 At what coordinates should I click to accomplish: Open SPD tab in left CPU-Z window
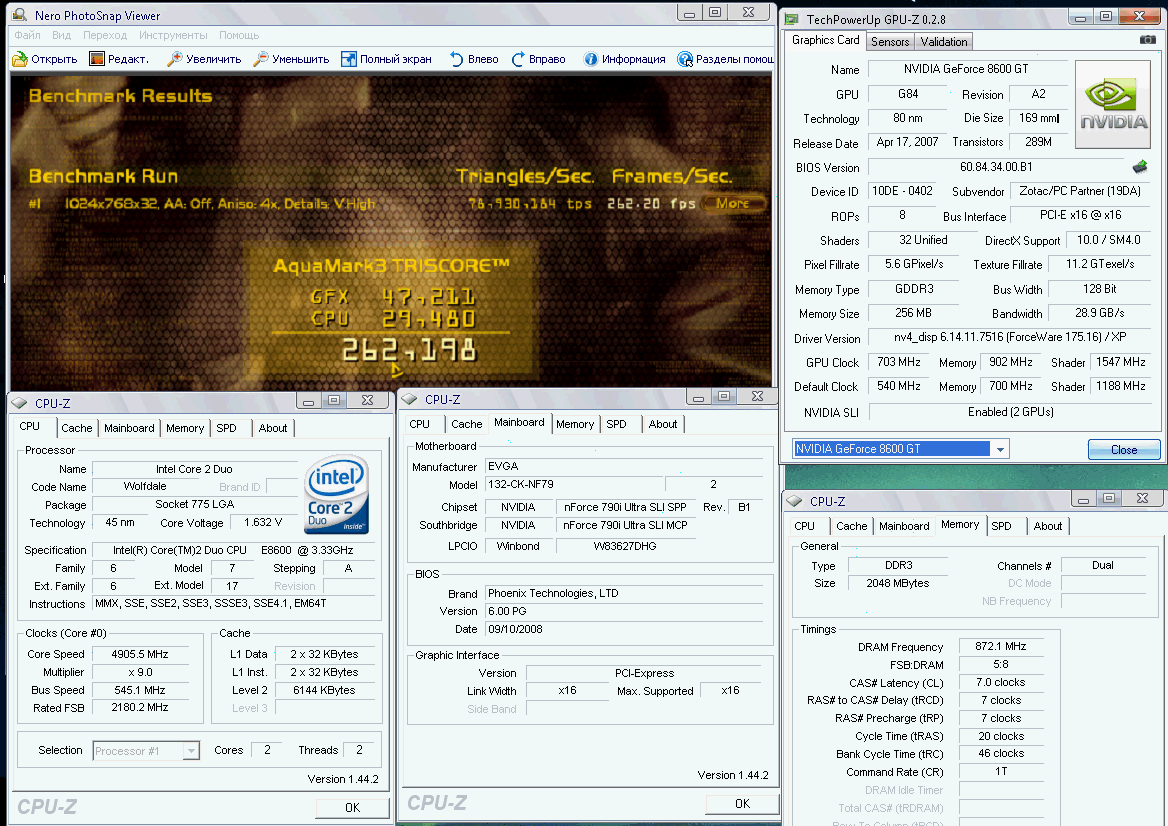pos(226,428)
